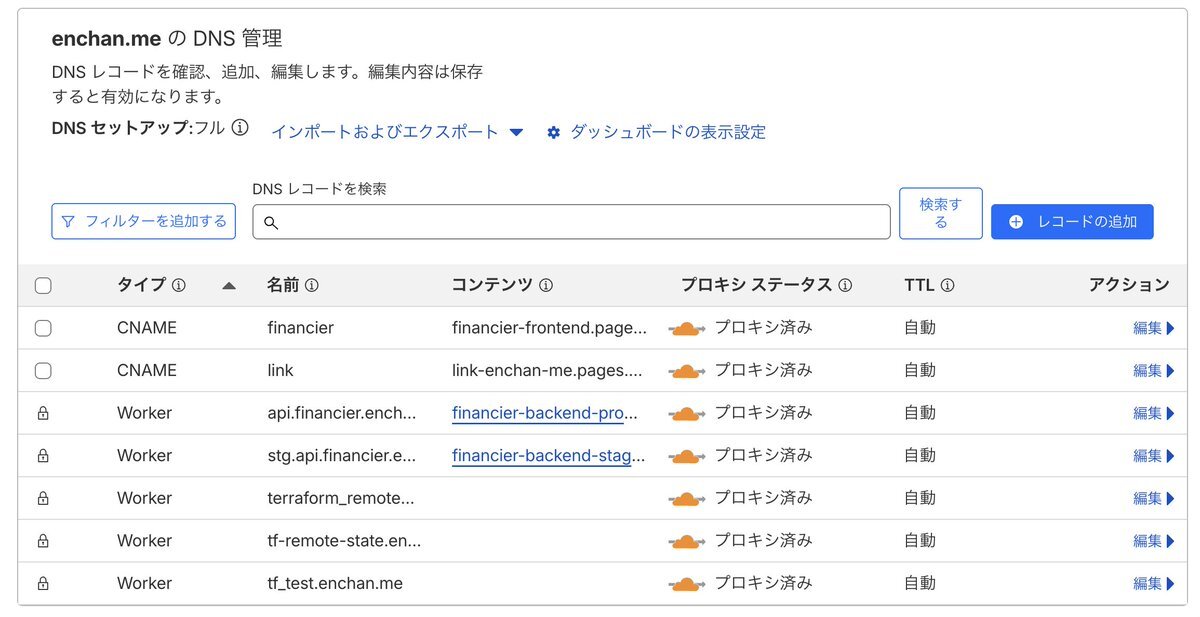Check the financier CNAME record checkbox

tap(43, 328)
